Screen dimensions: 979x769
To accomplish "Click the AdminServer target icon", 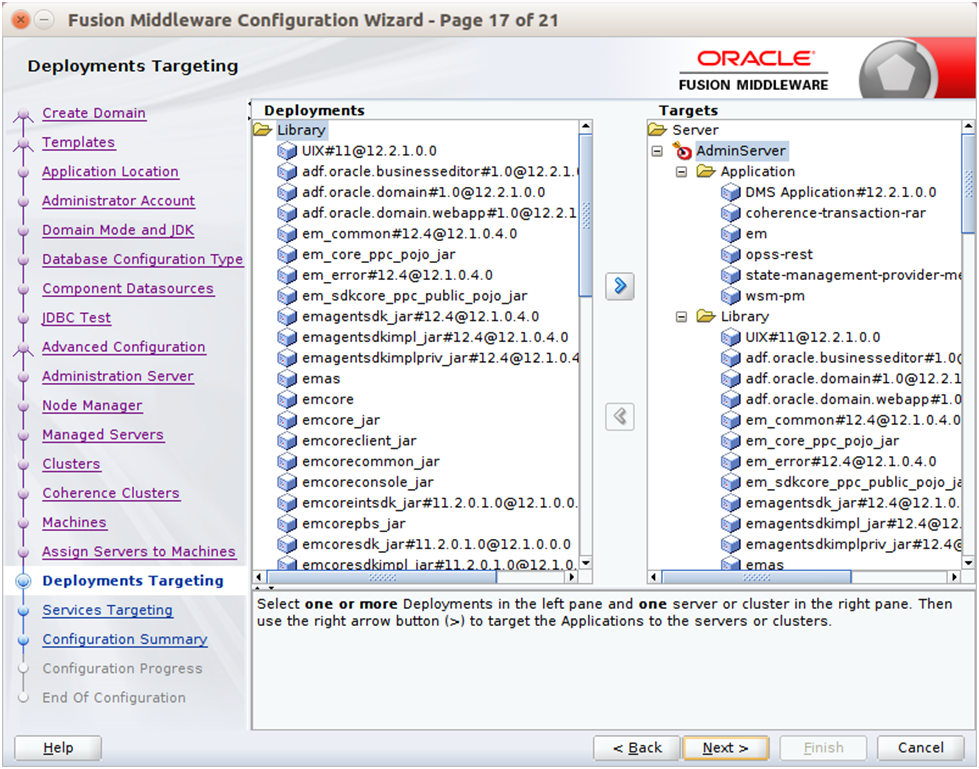I will point(682,150).
